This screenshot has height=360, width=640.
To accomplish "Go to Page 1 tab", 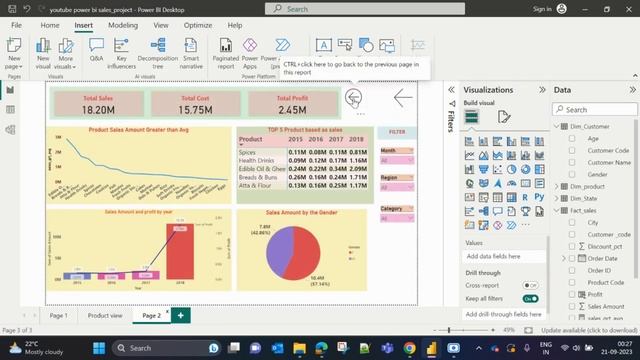I will coord(58,316).
